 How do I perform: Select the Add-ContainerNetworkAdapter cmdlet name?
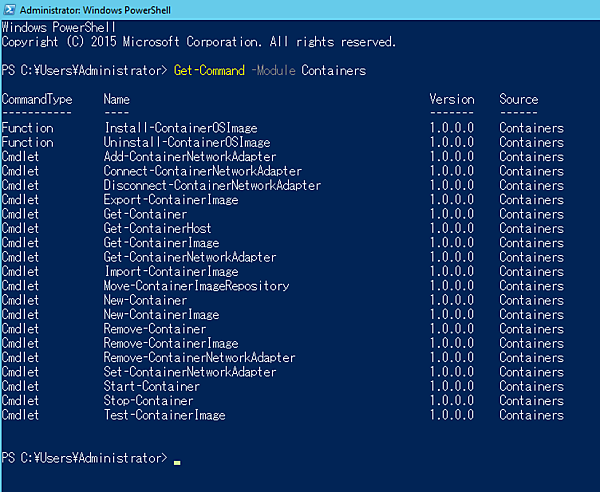coord(190,157)
